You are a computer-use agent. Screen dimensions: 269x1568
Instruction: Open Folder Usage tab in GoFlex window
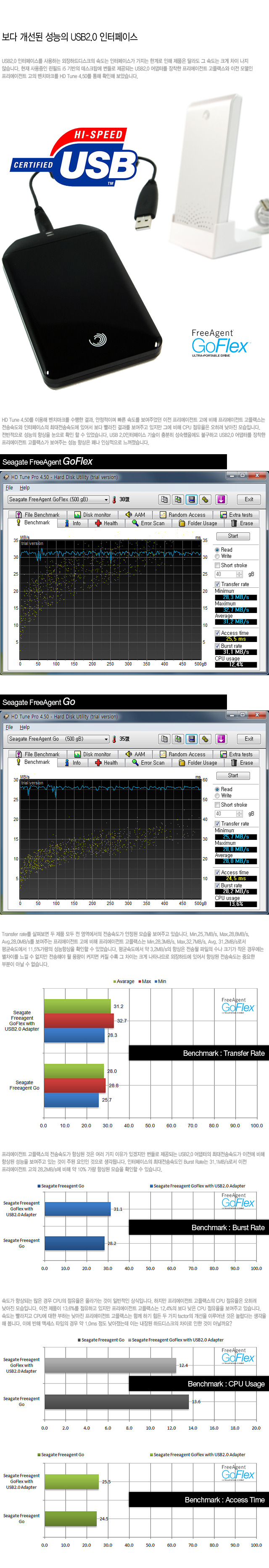[x=198, y=523]
